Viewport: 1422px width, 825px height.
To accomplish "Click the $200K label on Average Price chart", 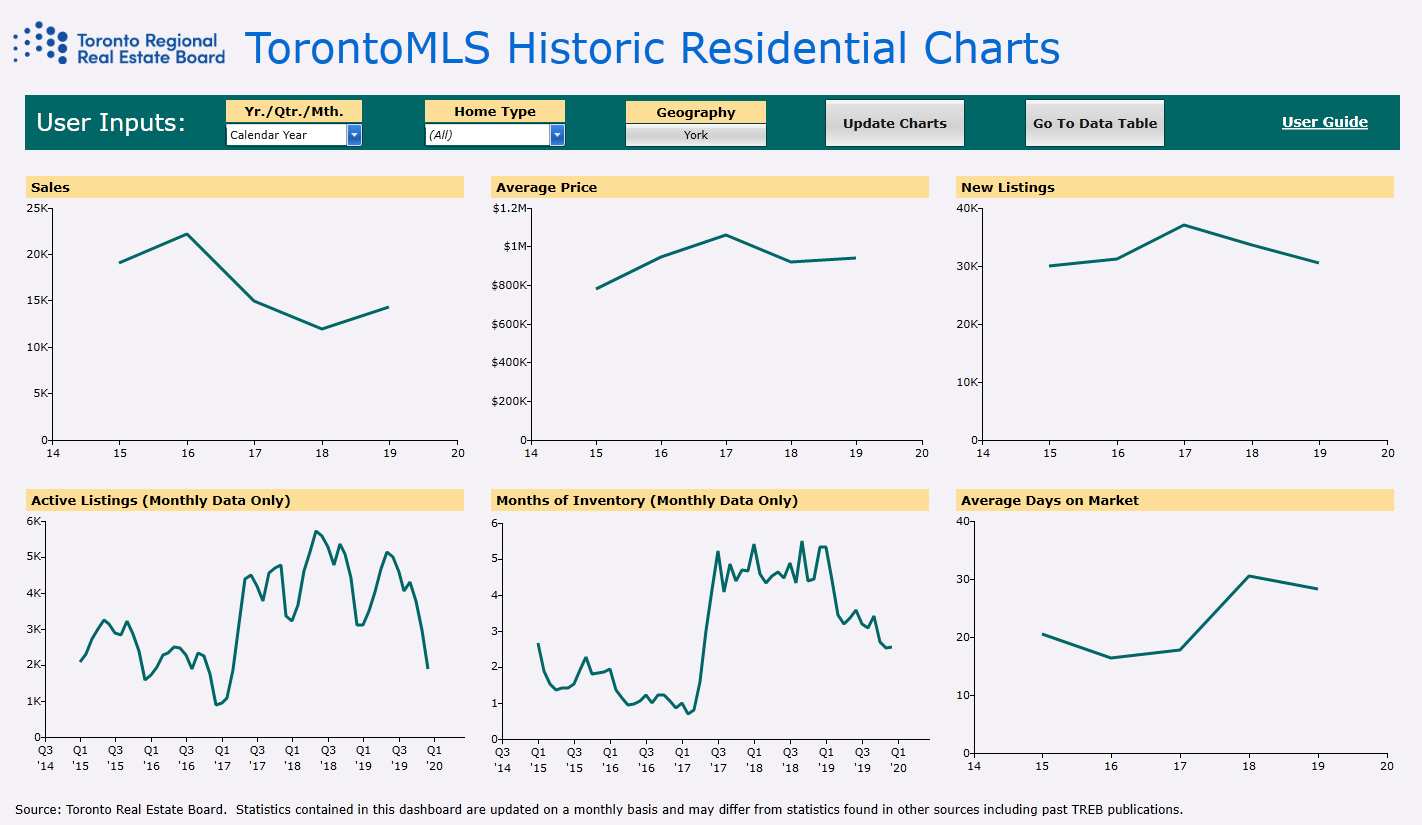I will (x=509, y=401).
